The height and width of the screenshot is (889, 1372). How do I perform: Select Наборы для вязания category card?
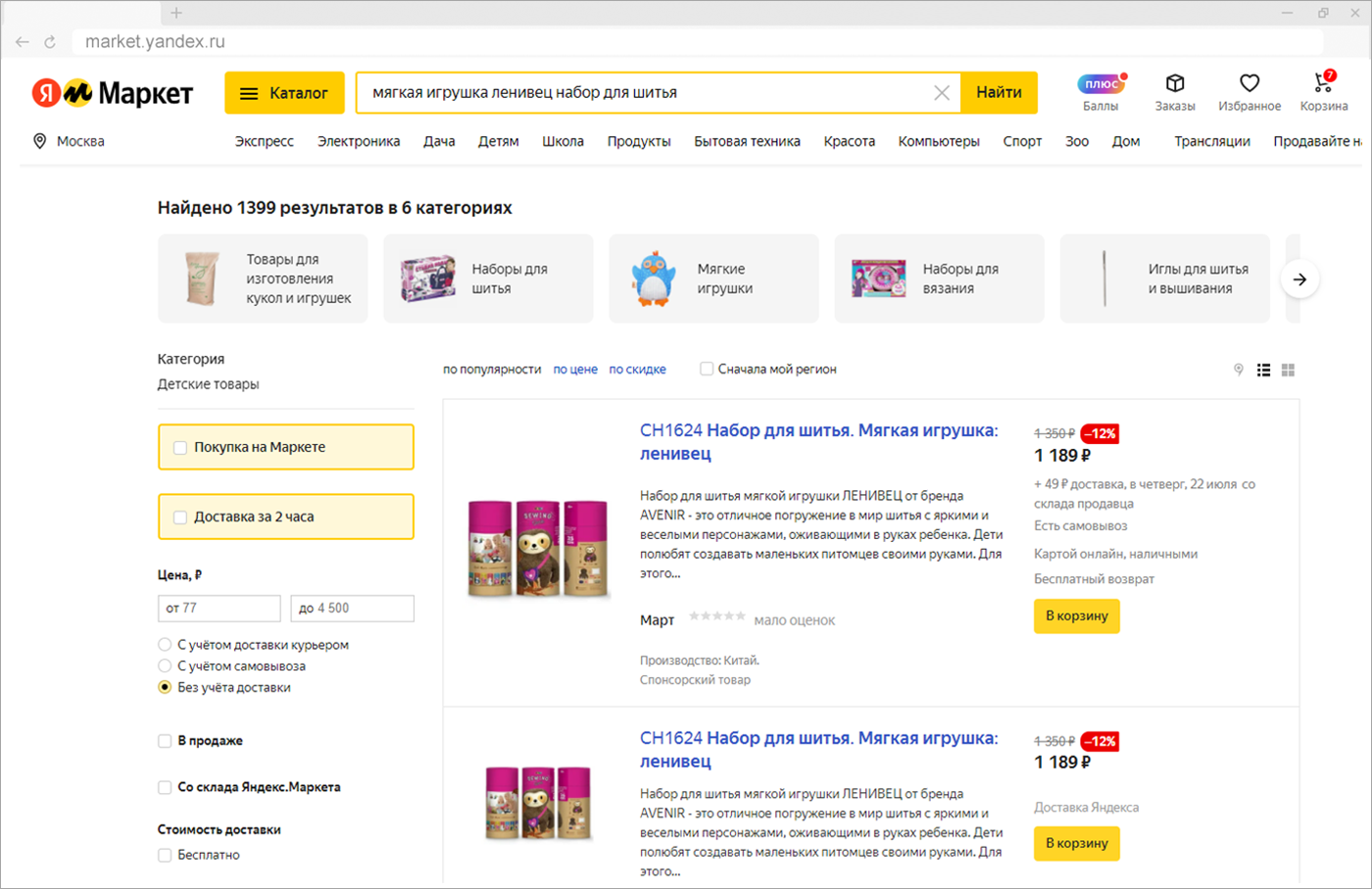click(x=939, y=278)
